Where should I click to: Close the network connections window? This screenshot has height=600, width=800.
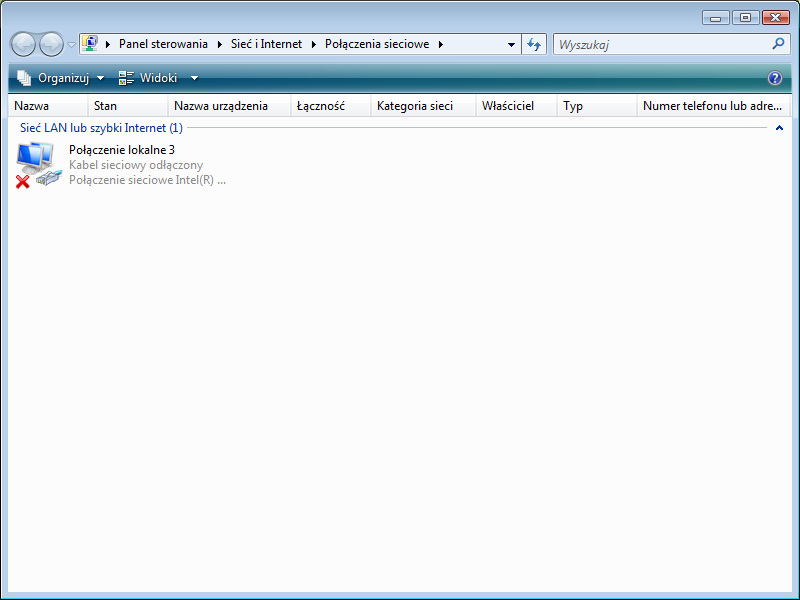click(x=776, y=18)
